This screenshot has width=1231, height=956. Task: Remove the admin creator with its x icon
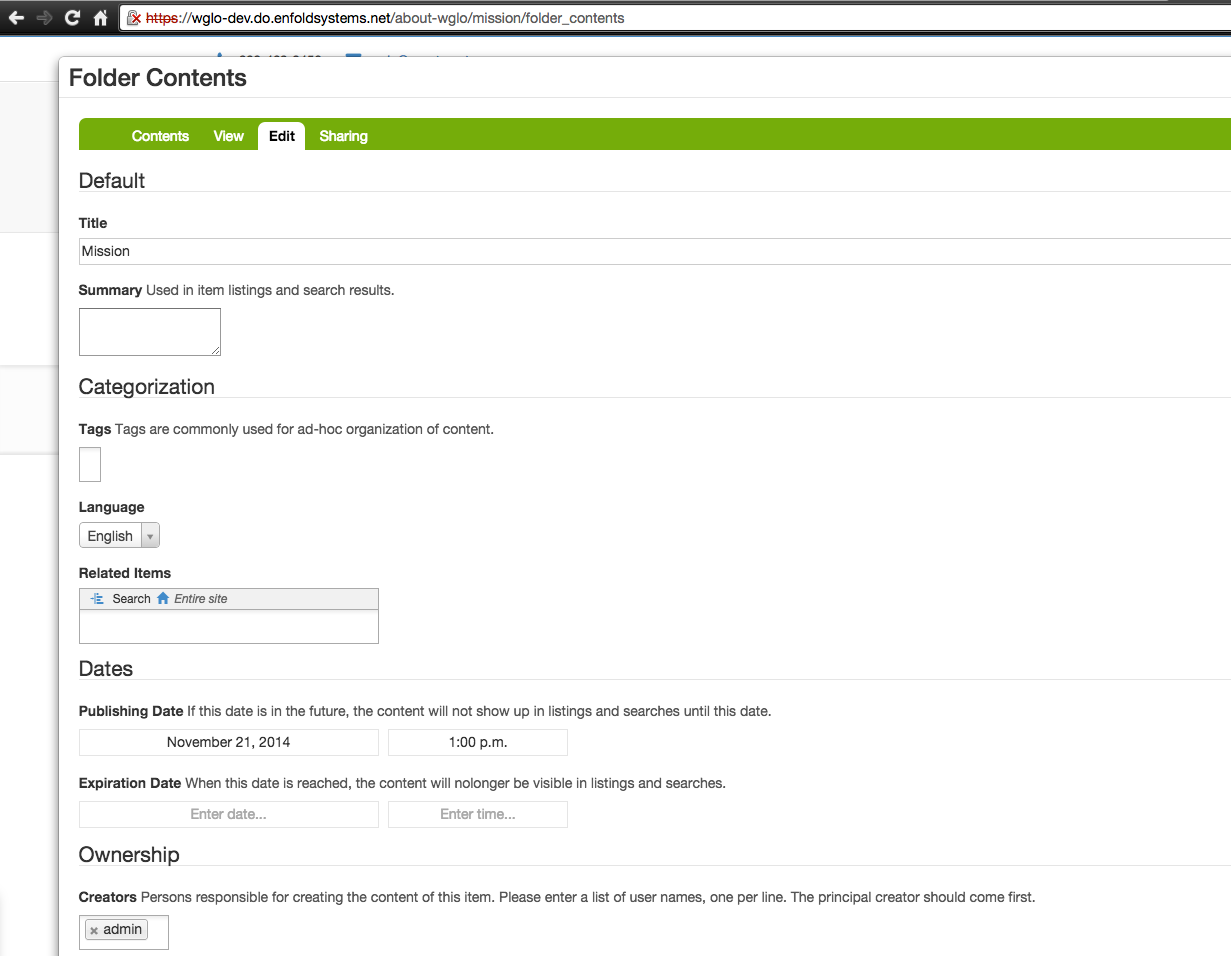click(x=94, y=931)
